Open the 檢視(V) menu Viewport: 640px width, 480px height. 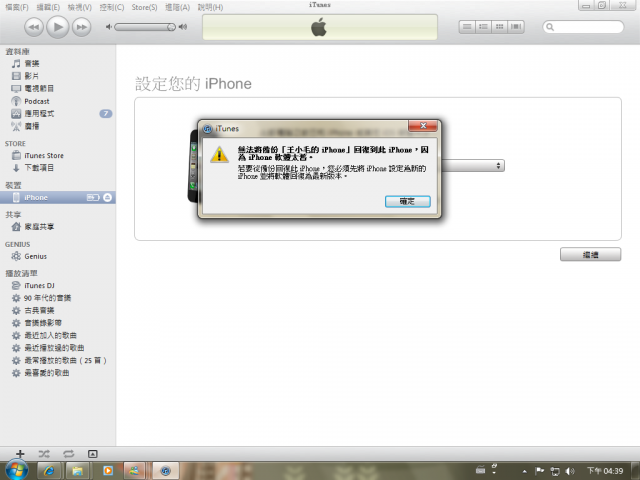[x=80, y=7]
